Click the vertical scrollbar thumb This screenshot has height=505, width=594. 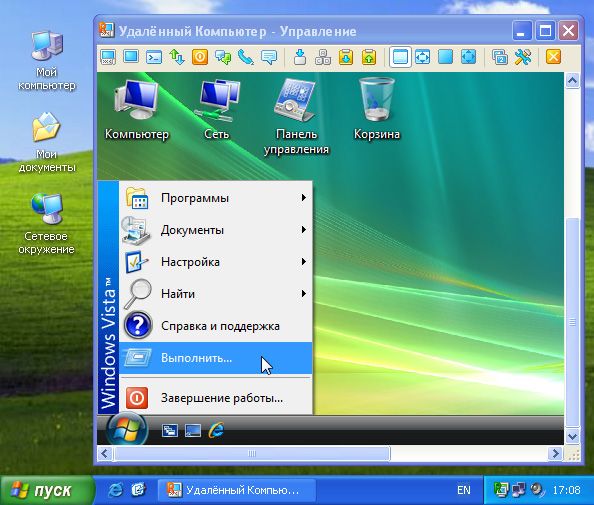pos(572,323)
